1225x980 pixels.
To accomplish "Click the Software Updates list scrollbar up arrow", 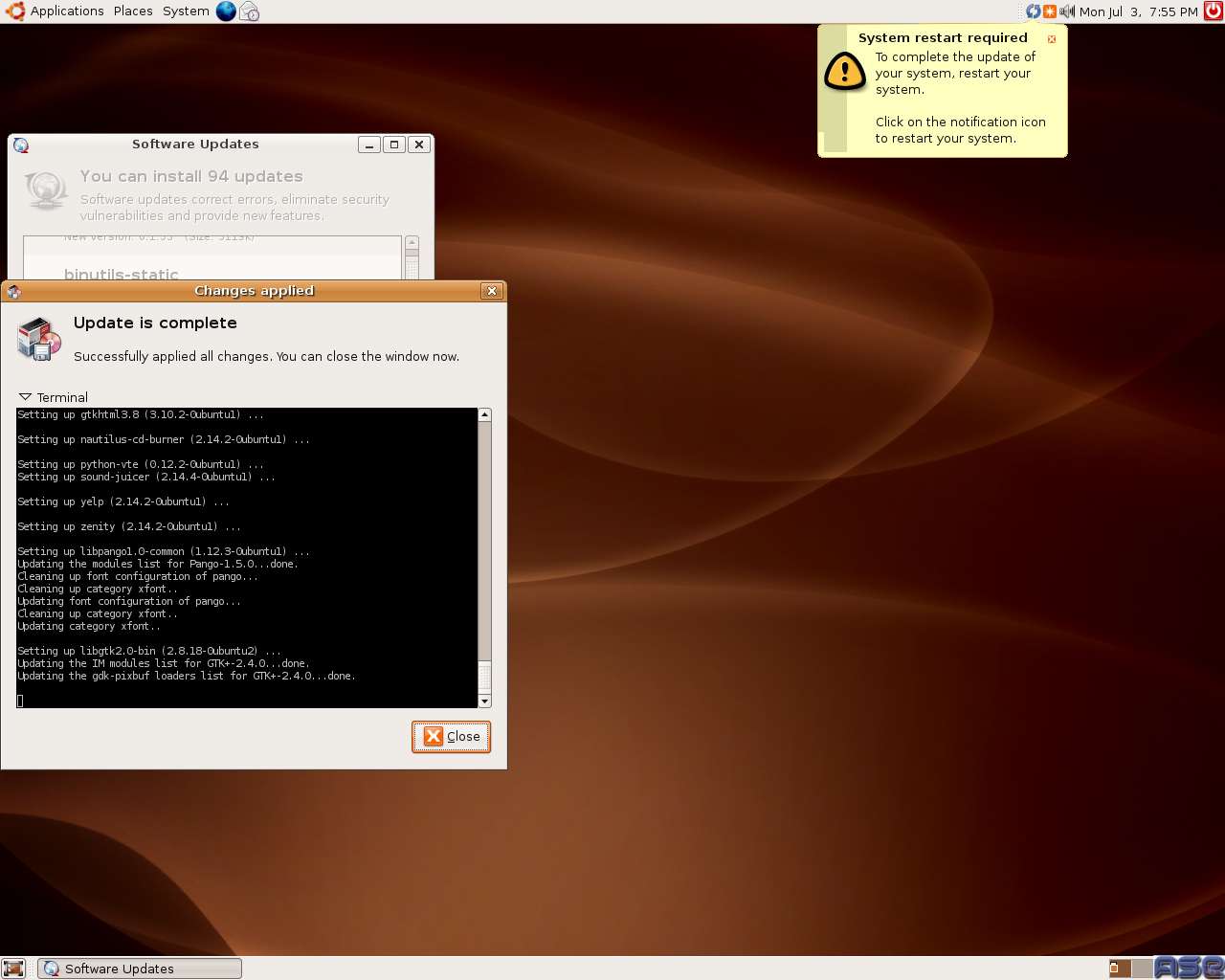I will click(x=412, y=243).
